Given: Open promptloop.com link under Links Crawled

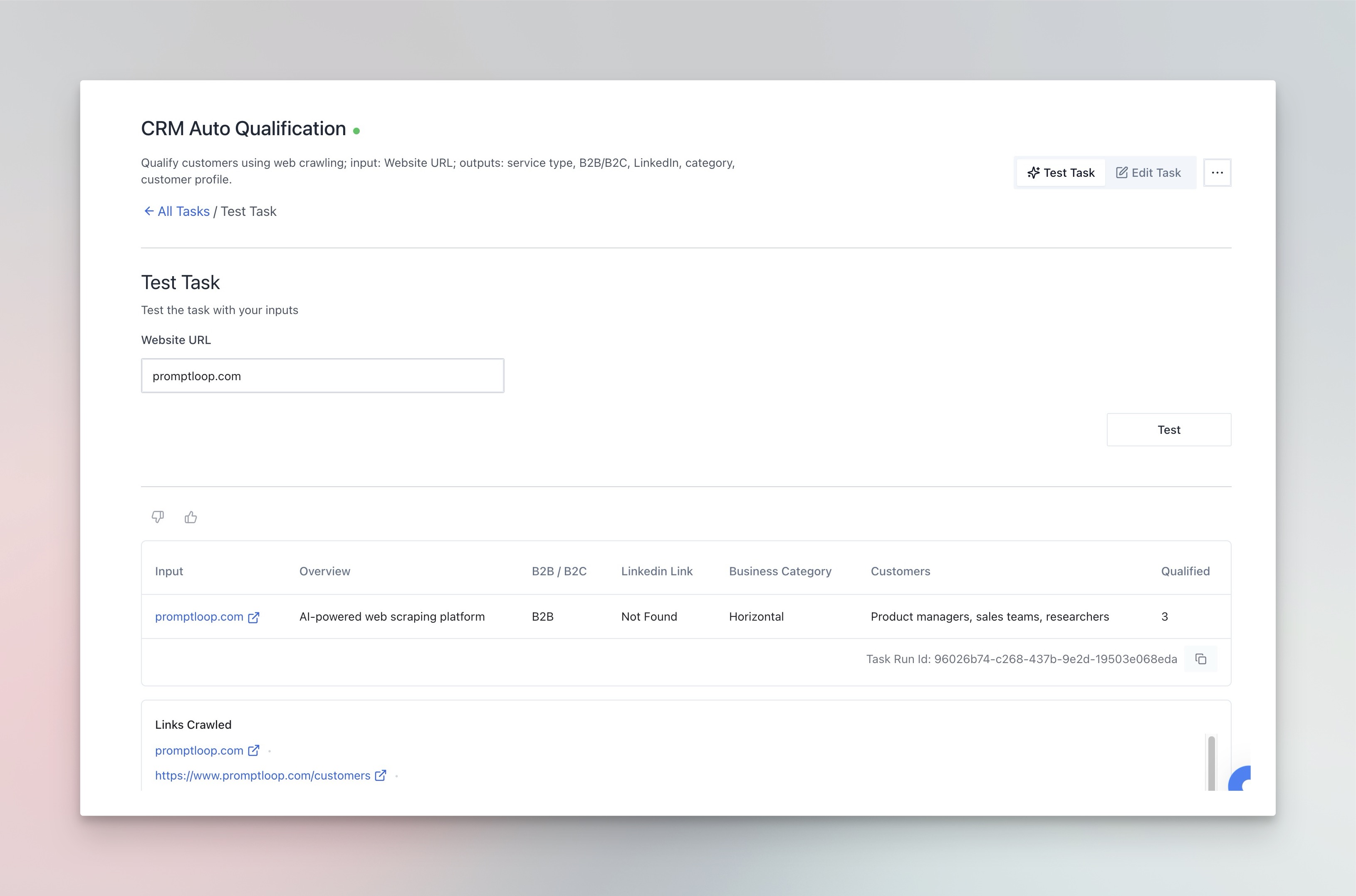Looking at the screenshot, I should [199, 750].
